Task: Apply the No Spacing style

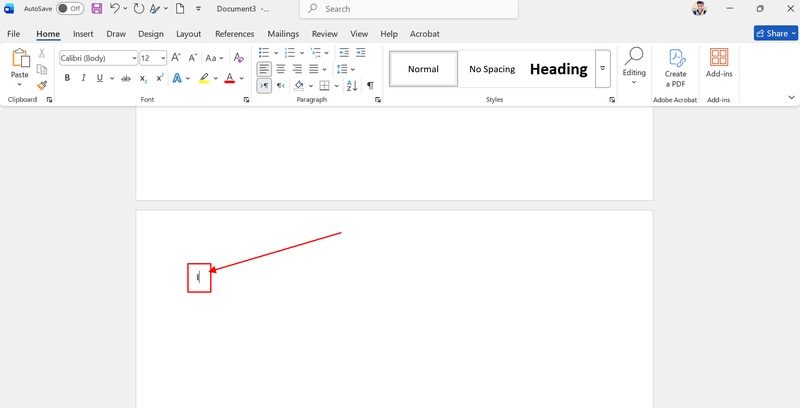Action: click(492, 69)
